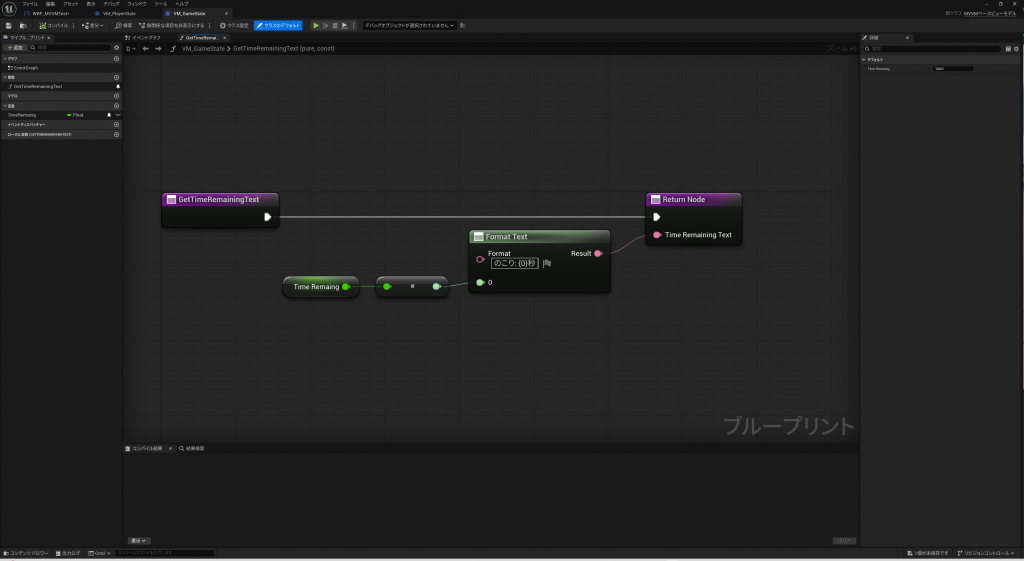Open the ウィンドウ menu

136,4
